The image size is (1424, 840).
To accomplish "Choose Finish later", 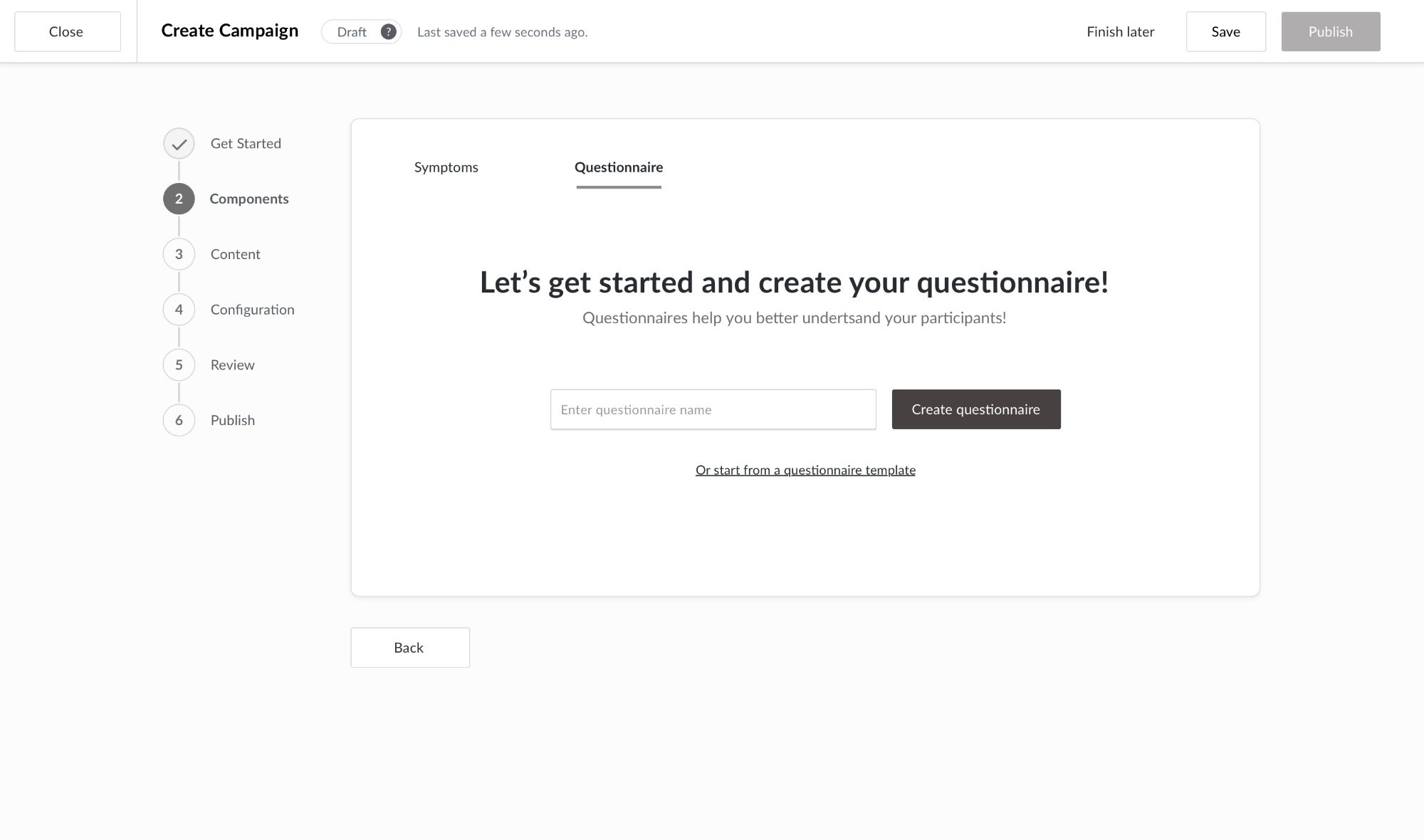I will tap(1120, 31).
